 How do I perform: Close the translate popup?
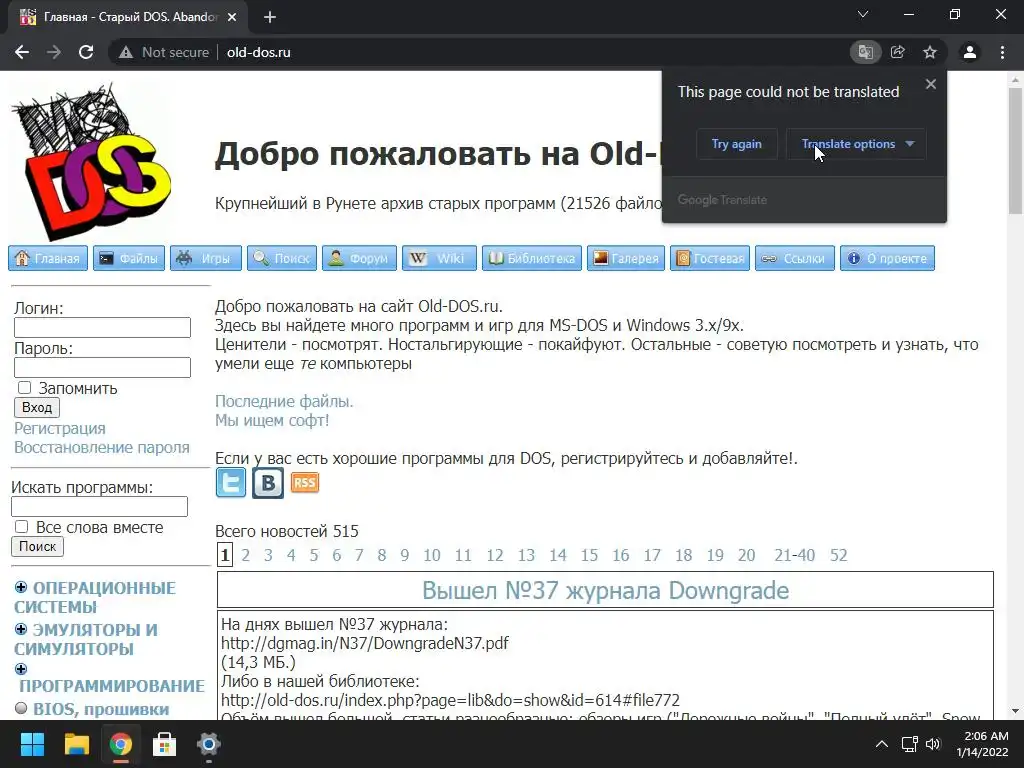tap(931, 84)
